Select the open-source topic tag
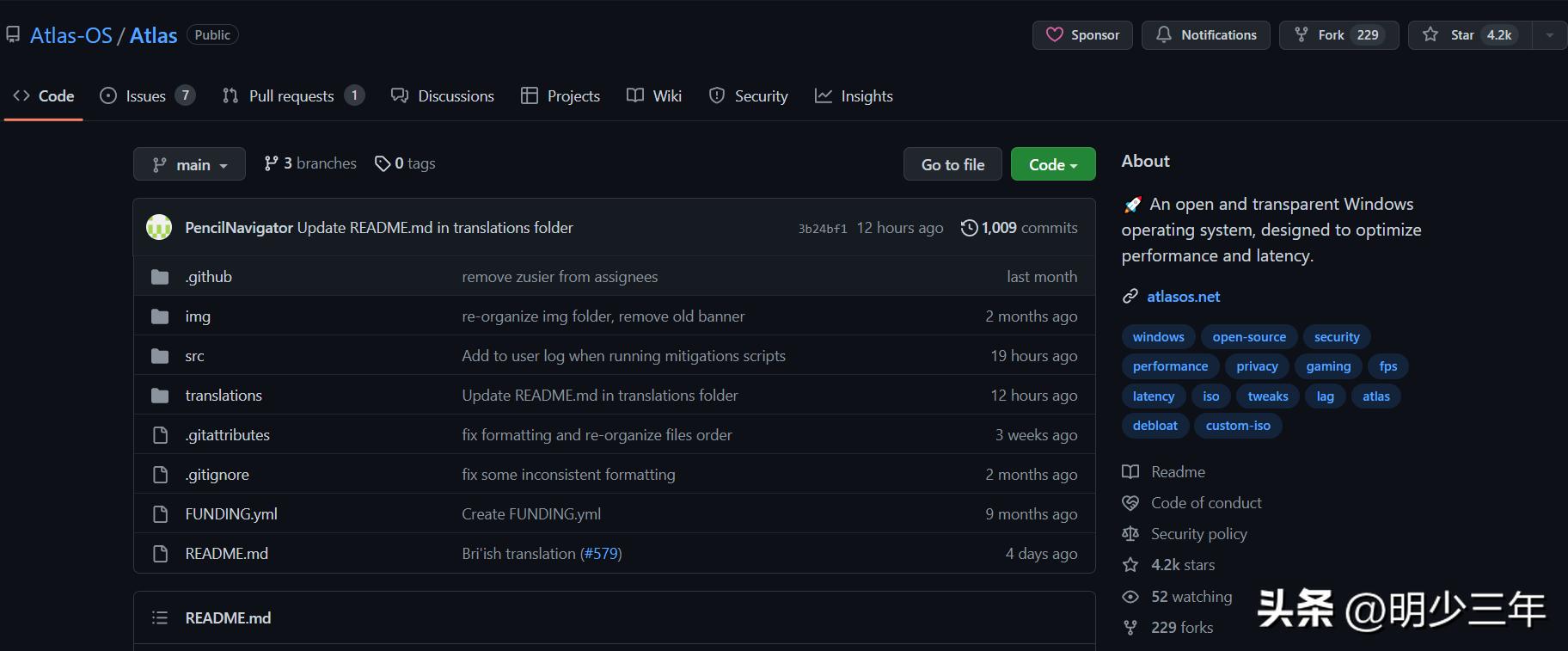 point(1249,337)
